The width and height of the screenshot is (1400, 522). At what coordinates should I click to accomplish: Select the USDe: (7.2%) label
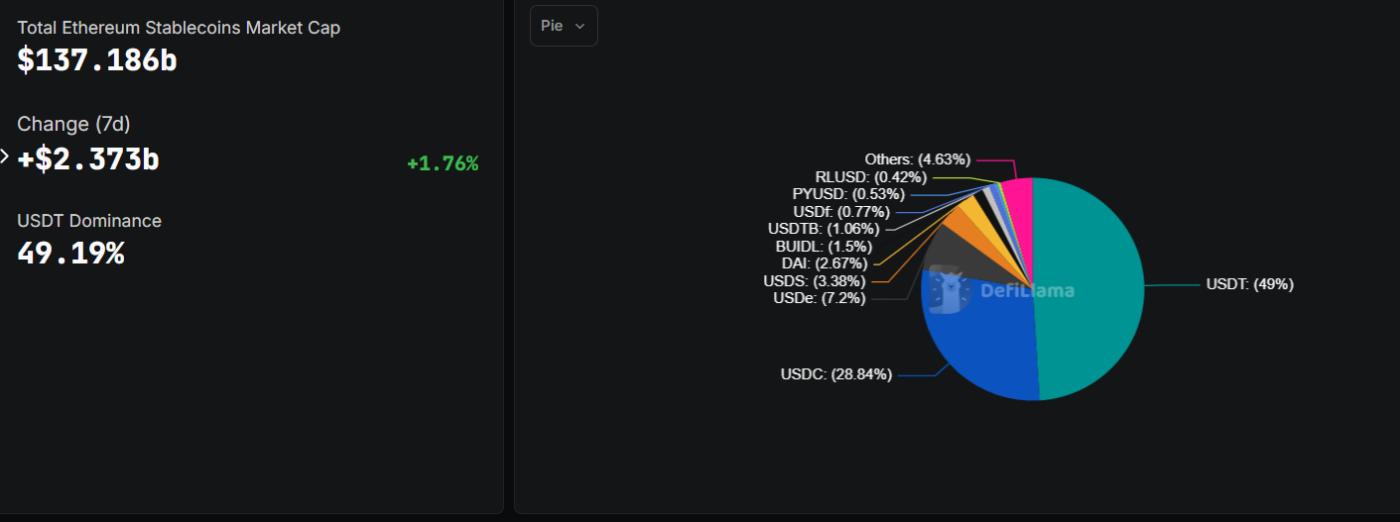coord(819,298)
